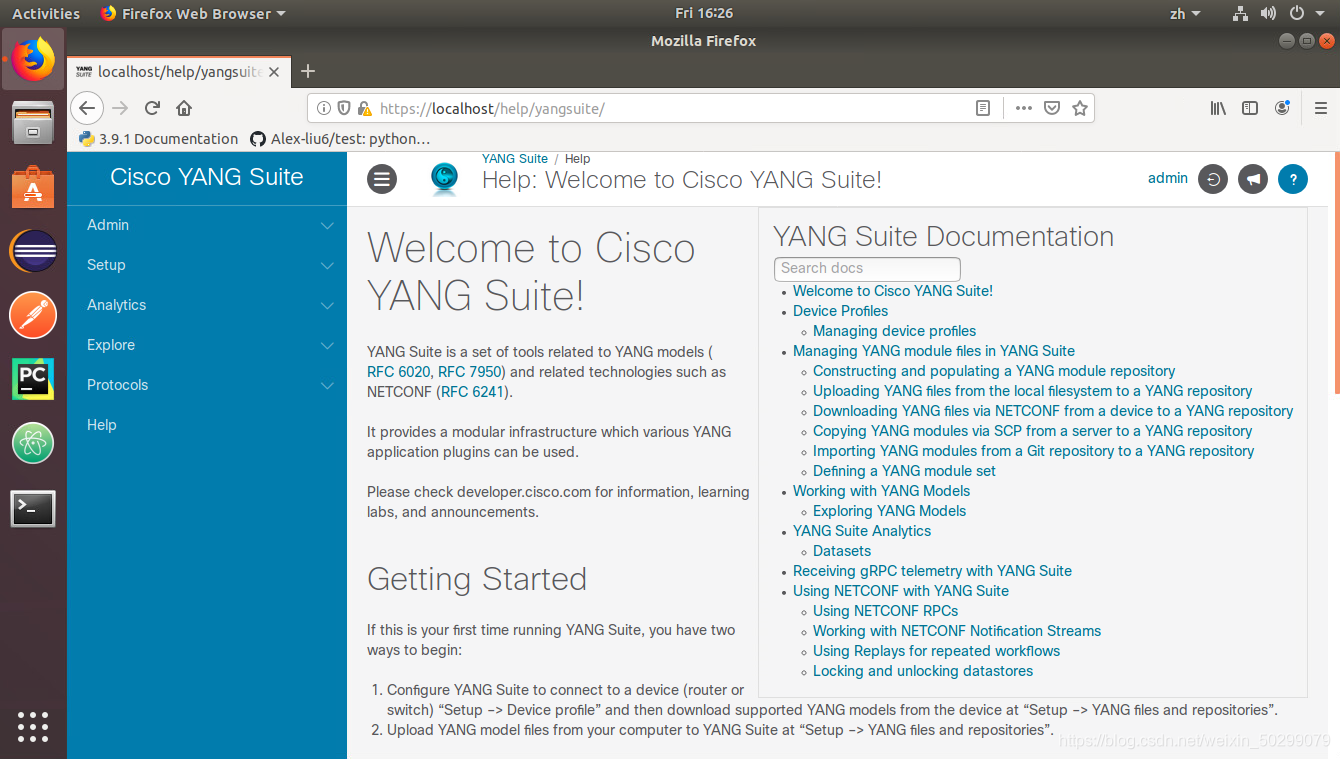Toggle reader view in address bar
Screen dimensions: 1340x759
[x=984, y=108]
